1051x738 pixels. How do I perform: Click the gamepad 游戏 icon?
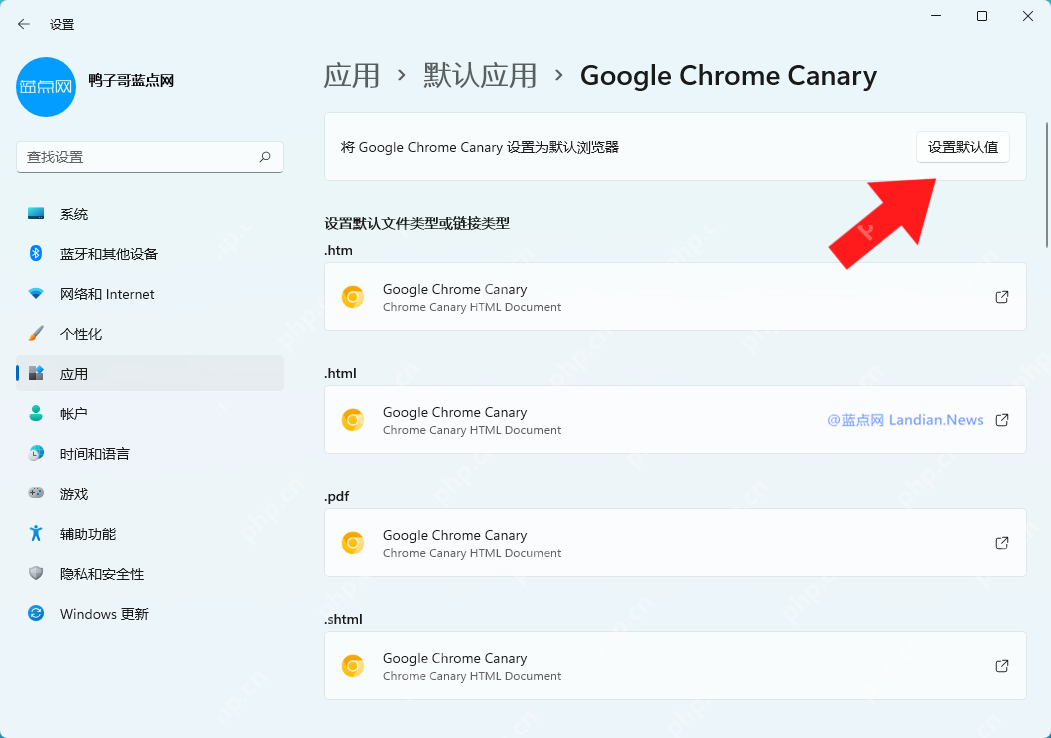[36, 493]
